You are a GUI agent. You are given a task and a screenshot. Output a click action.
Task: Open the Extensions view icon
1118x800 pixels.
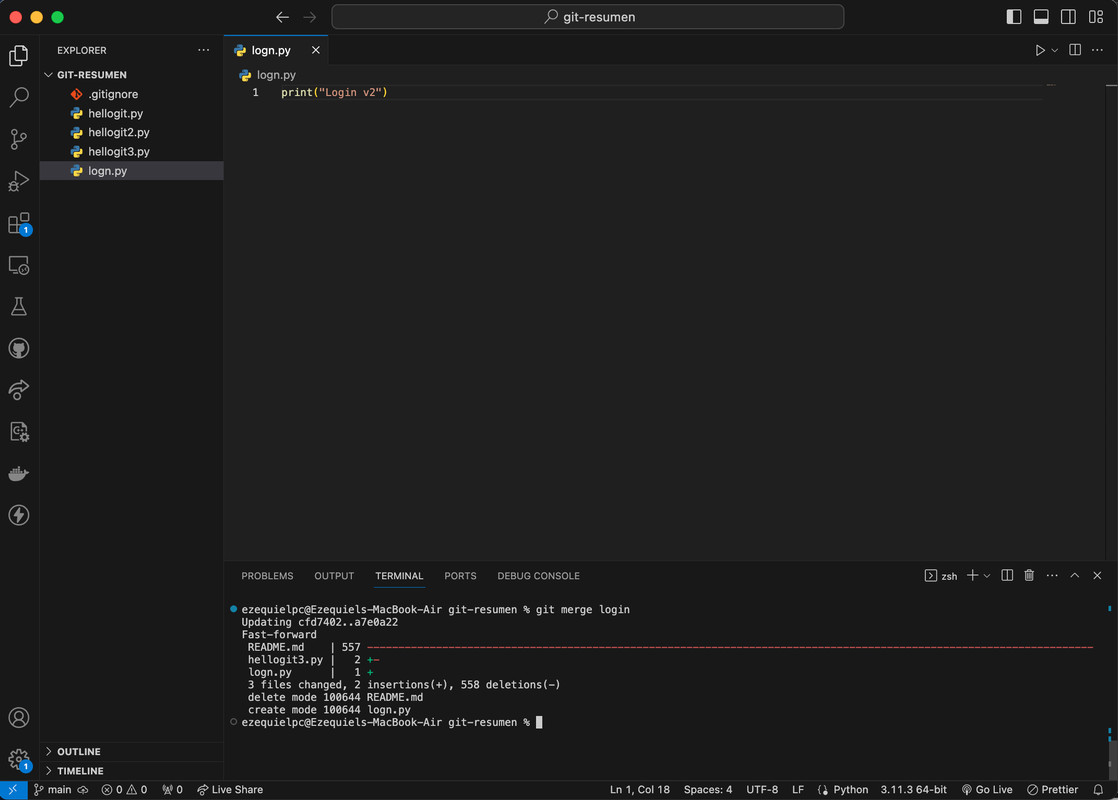point(19,223)
